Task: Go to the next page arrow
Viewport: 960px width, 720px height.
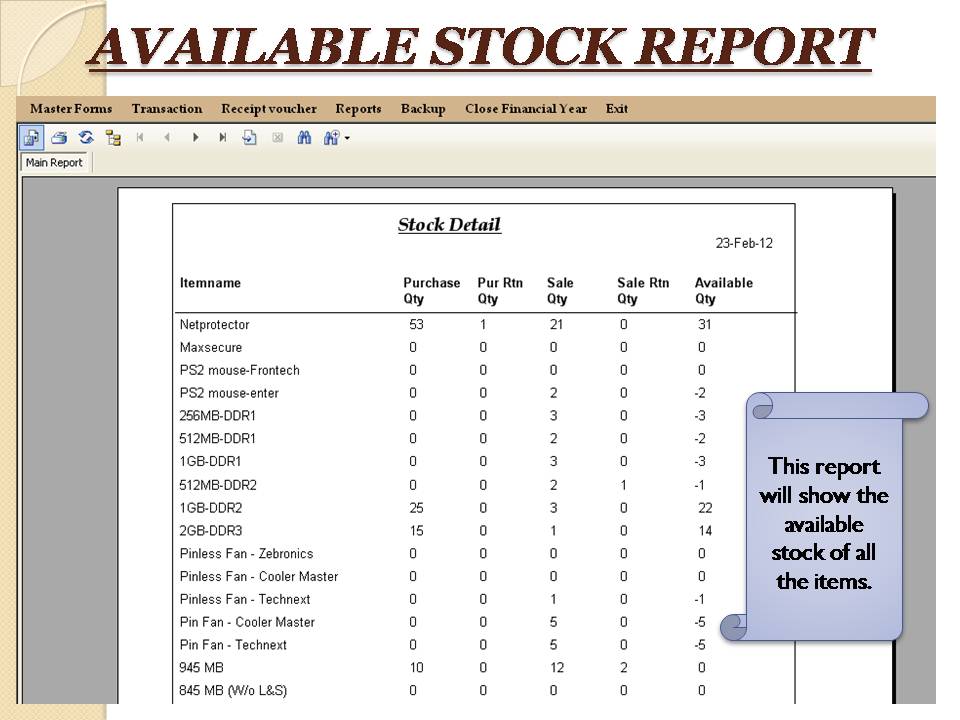Action: pos(195,138)
